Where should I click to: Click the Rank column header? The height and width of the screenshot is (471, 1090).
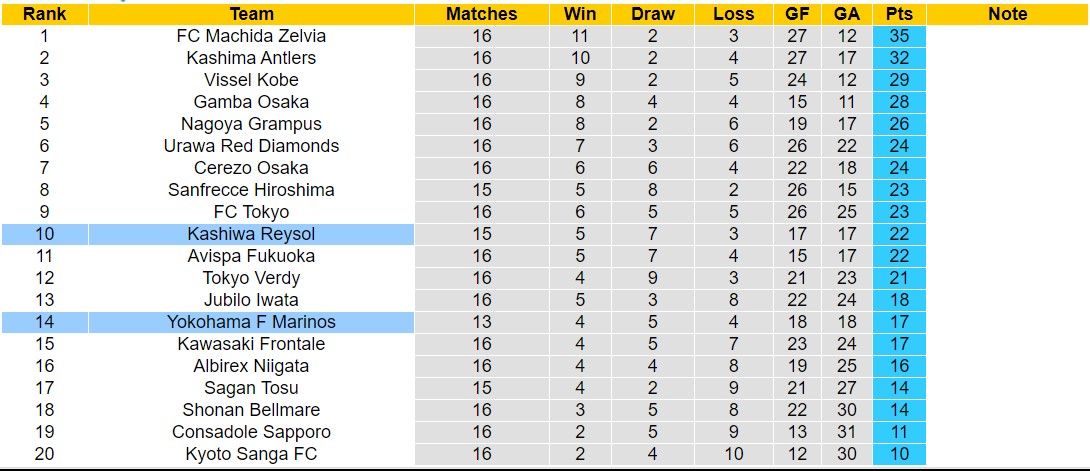point(44,14)
